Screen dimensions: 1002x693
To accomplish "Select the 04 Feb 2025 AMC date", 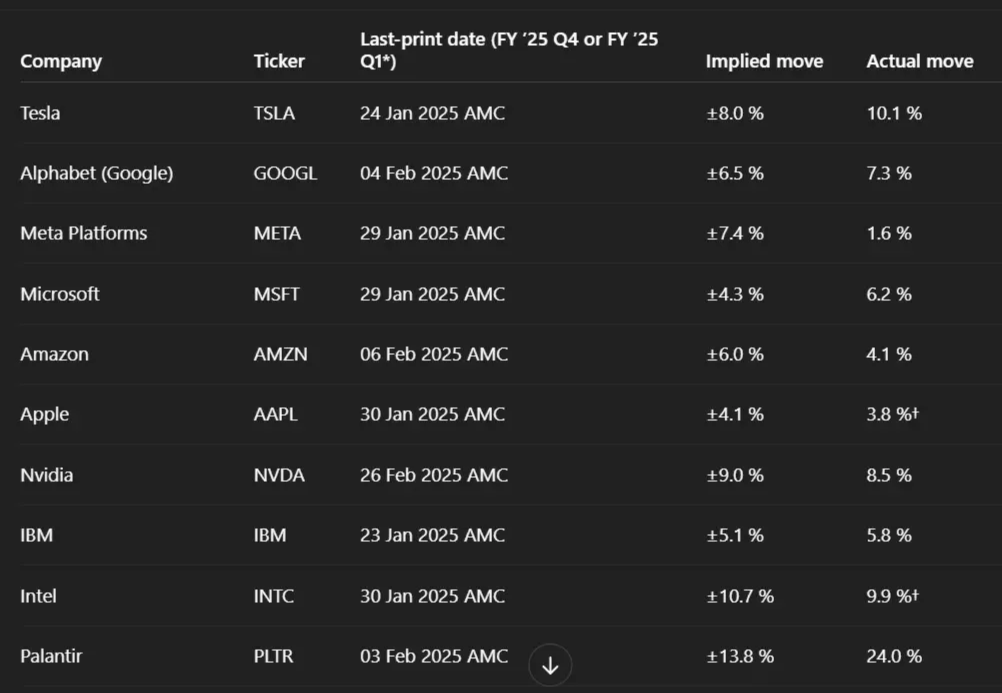I will click(x=434, y=173).
